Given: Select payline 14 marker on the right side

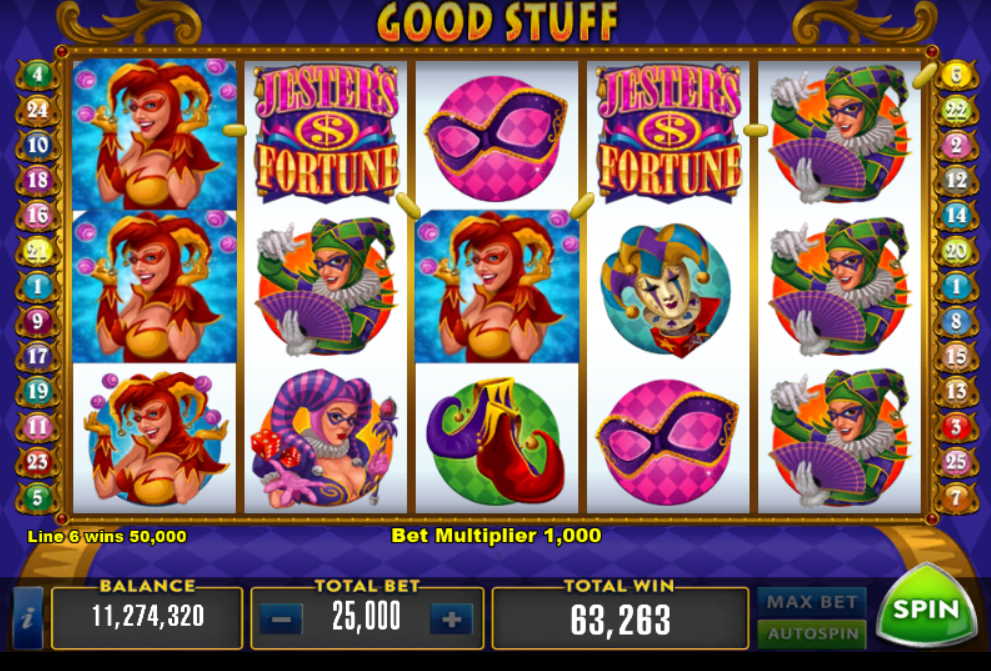Looking at the screenshot, I should (956, 215).
